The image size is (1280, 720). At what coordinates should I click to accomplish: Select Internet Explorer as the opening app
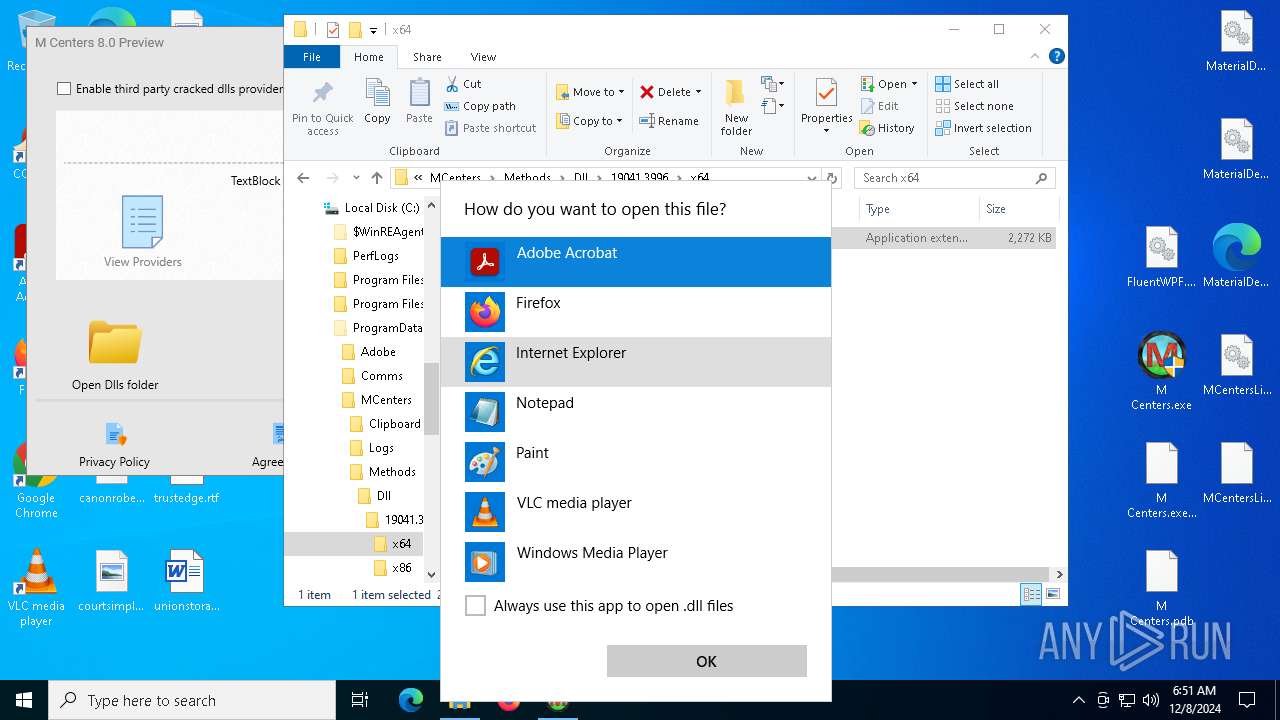point(636,362)
